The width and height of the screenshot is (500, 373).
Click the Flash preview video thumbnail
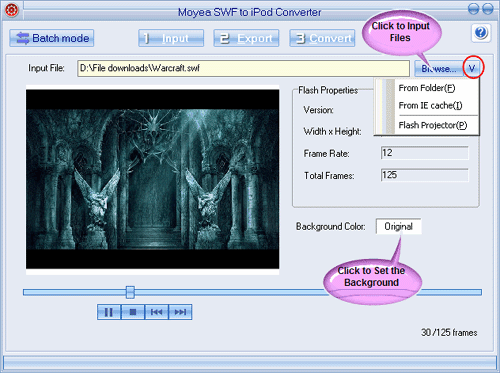[153, 179]
